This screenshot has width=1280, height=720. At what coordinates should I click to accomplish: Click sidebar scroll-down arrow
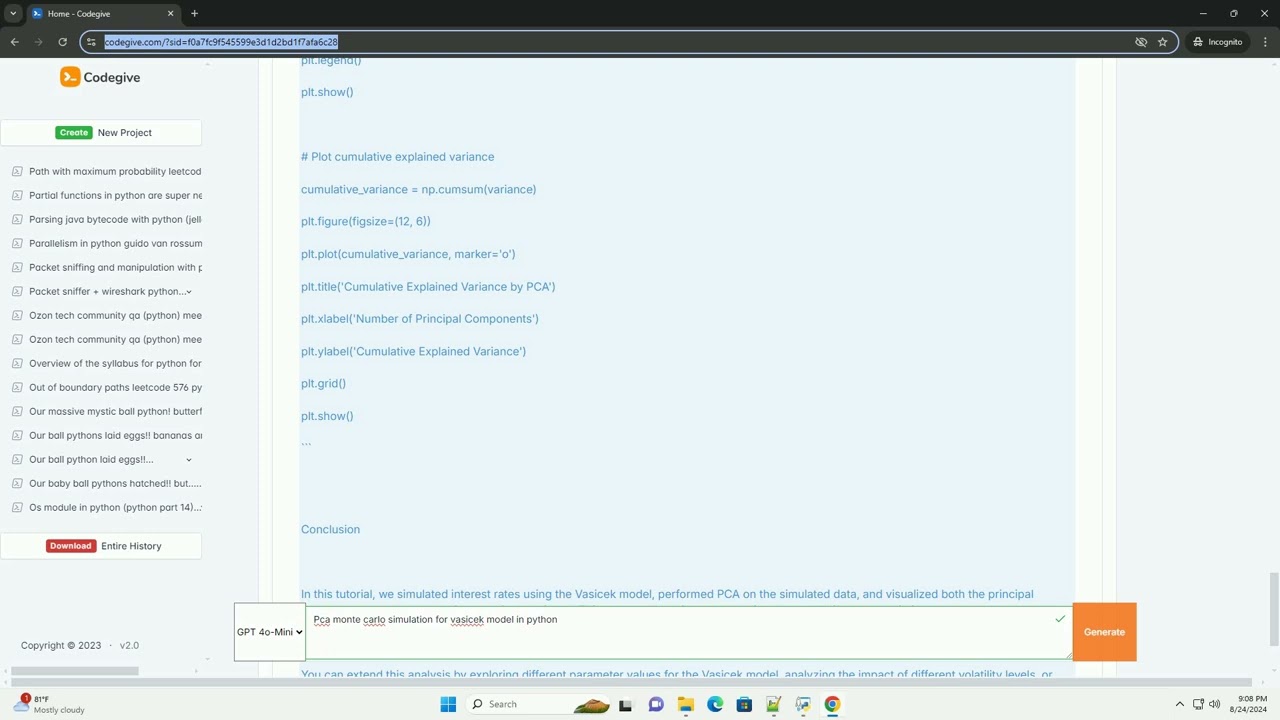[x=207, y=658]
